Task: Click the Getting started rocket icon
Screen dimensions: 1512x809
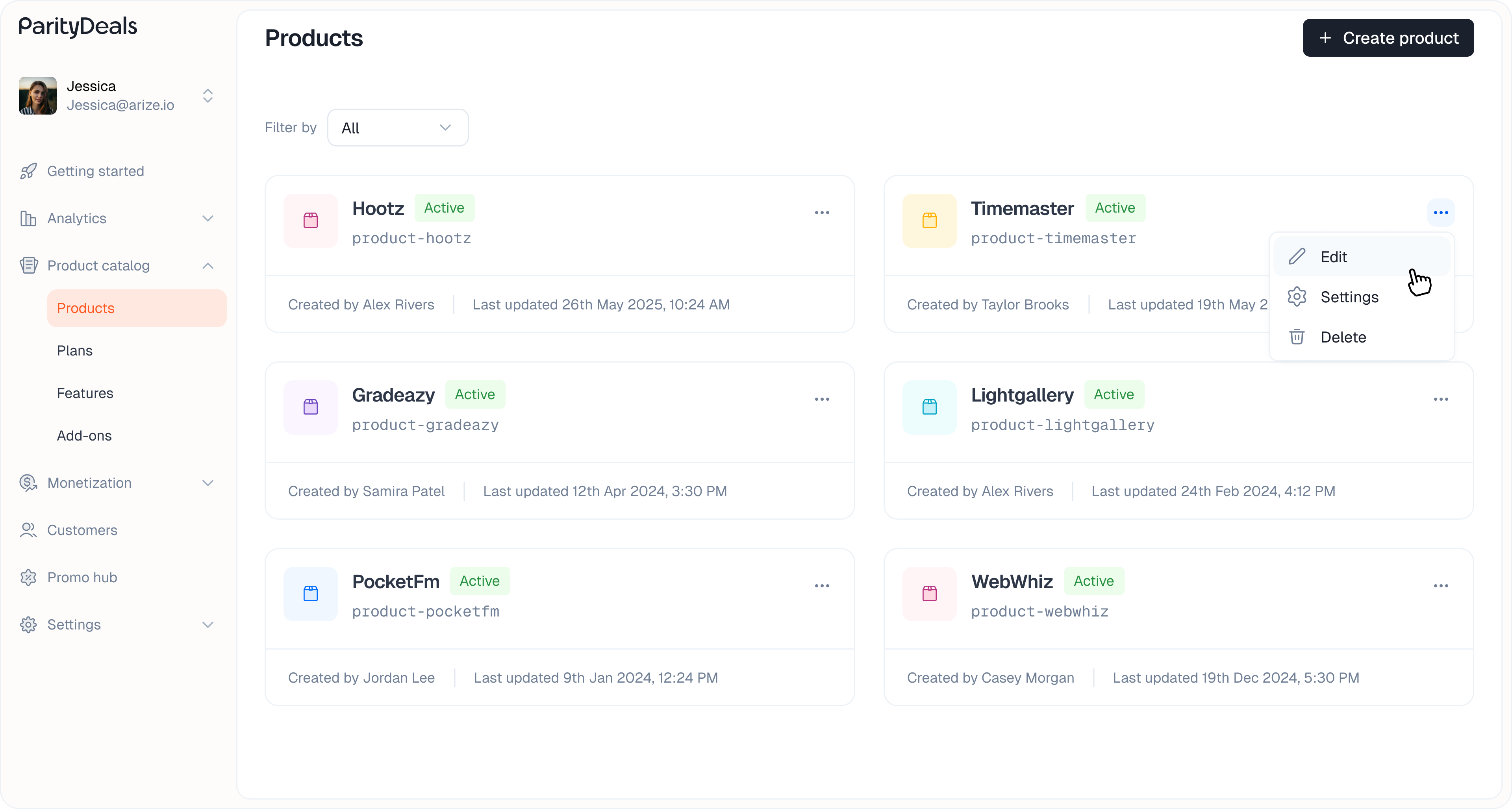Action: pyautogui.click(x=28, y=171)
